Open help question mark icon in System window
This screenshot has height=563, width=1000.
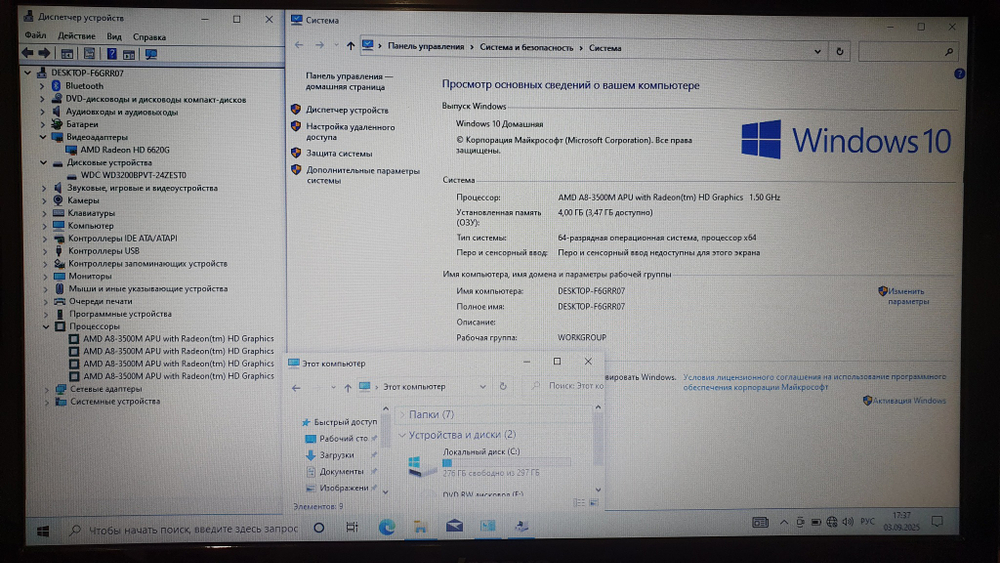[959, 74]
